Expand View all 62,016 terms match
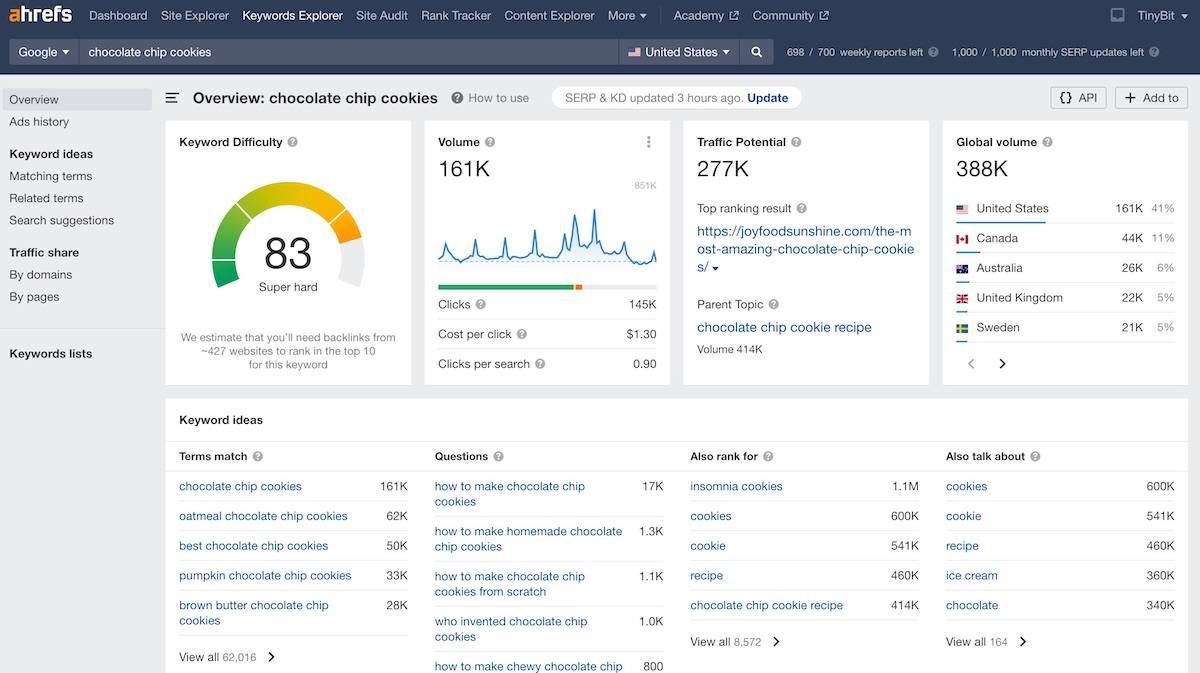This screenshot has width=1200, height=673. click(227, 657)
